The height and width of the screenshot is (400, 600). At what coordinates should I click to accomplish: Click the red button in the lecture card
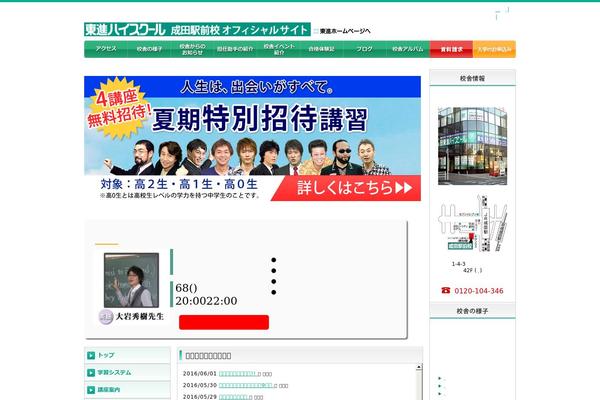pyautogui.click(x=224, y=322)
